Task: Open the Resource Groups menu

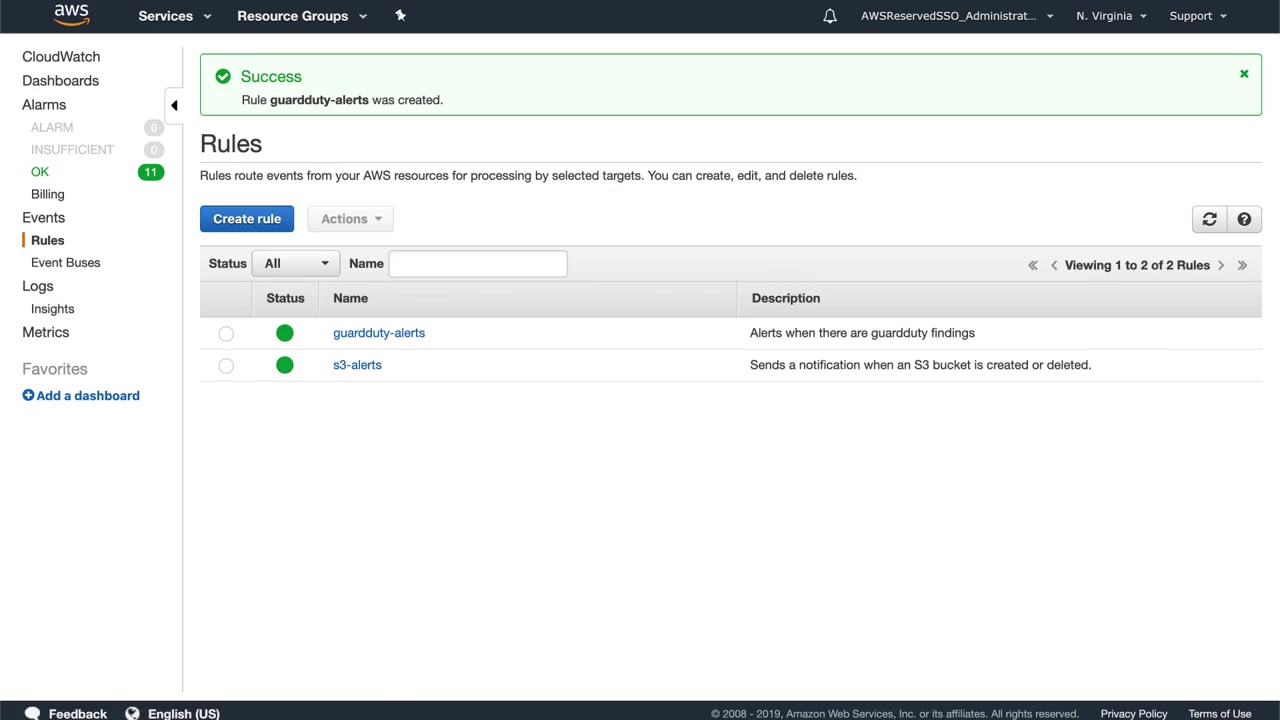Action: click(x=302, y=16)
